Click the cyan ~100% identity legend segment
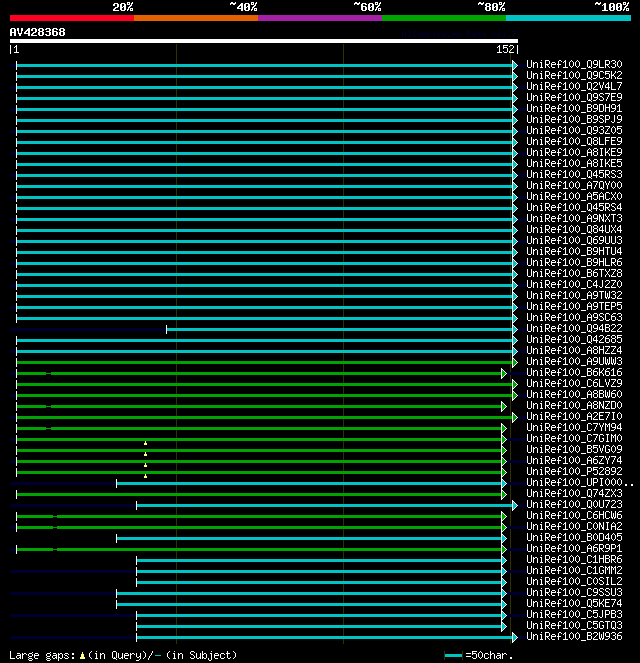 (568, 18)
